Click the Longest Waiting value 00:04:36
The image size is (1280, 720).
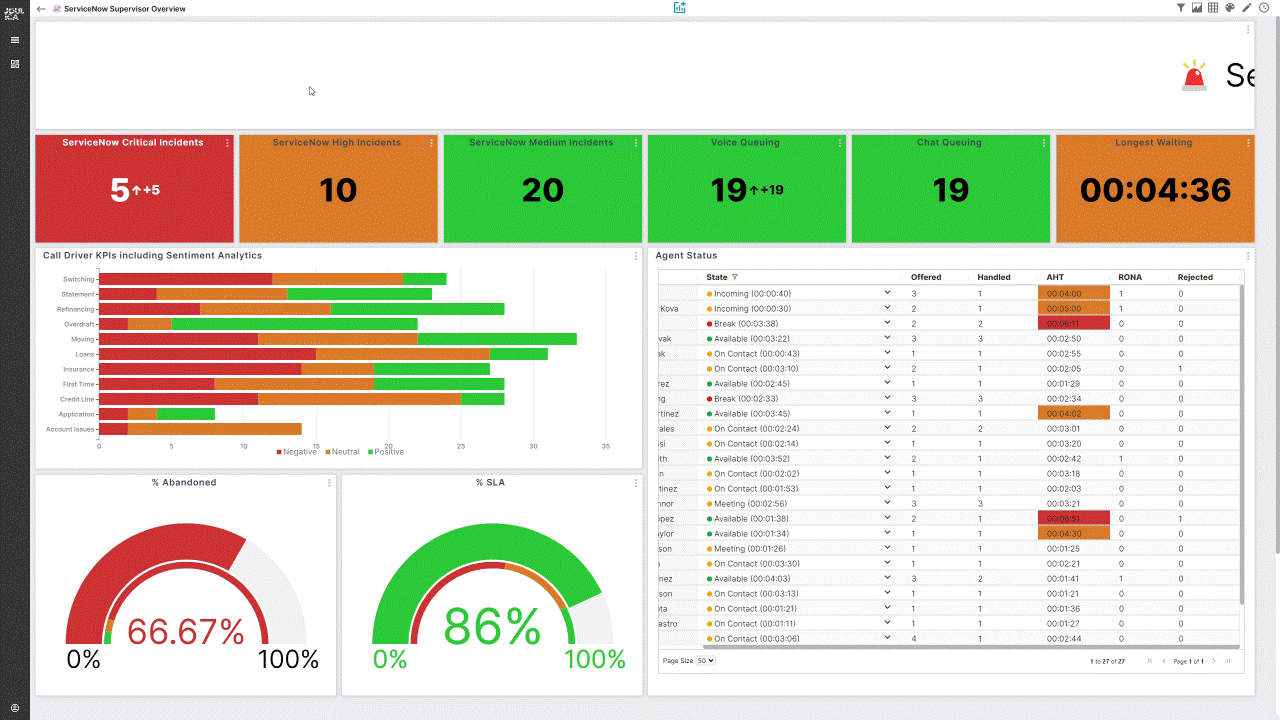pos(1155,190)
